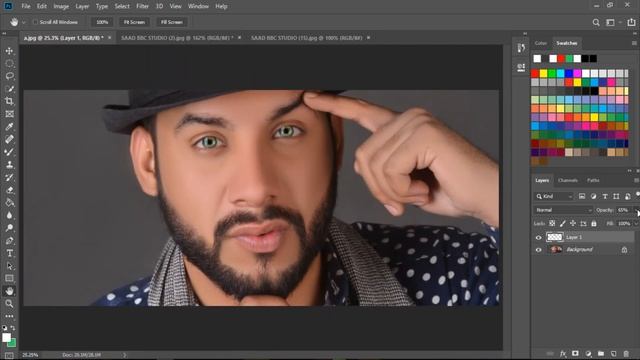Open the File menu
The height and width of the screenshot is (360, 640).
(26, 6)
